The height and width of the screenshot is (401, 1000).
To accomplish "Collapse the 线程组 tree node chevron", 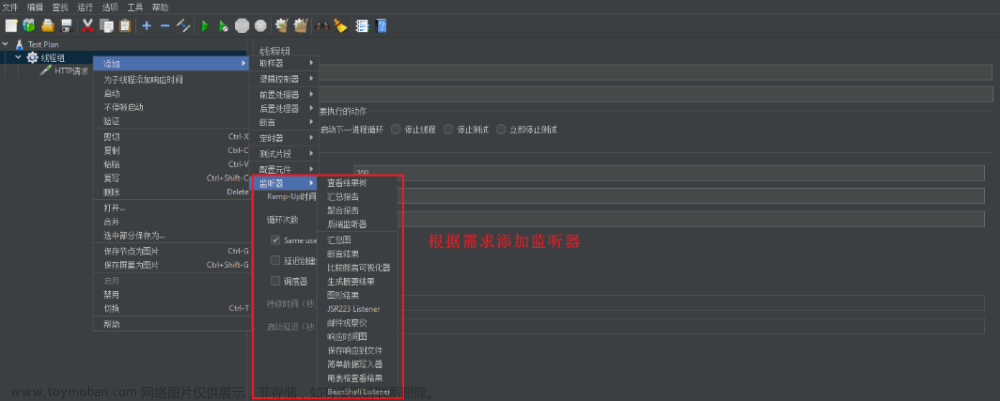I will click(x=18, y=57).
